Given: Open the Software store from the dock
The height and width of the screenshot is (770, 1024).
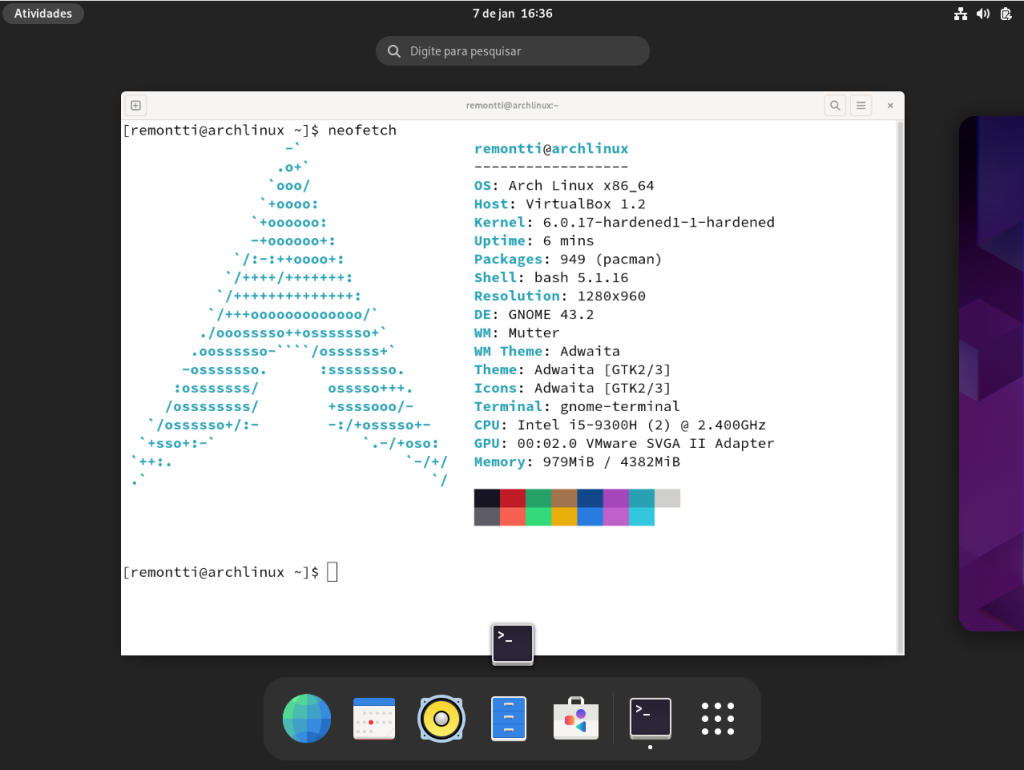Looking at the screenshot, I should (576, 718).
